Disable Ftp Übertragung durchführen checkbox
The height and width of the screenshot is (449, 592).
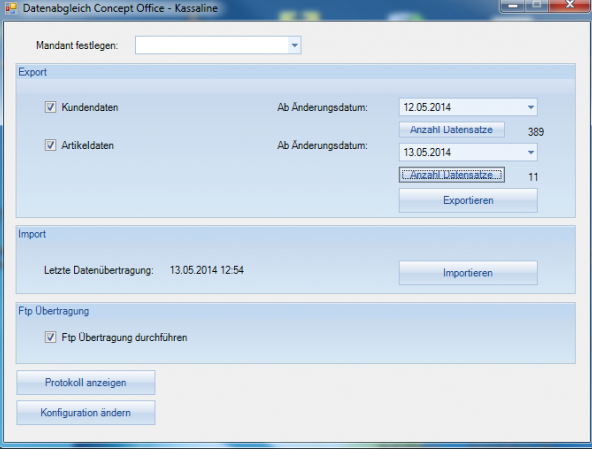click(x=50, y=337)
